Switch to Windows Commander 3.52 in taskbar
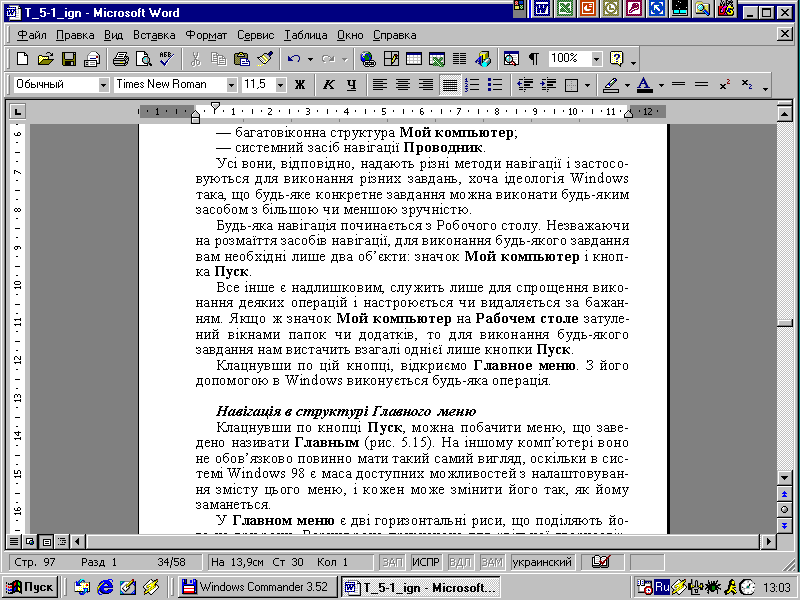The image size is (800, 600). click(257, 587)
